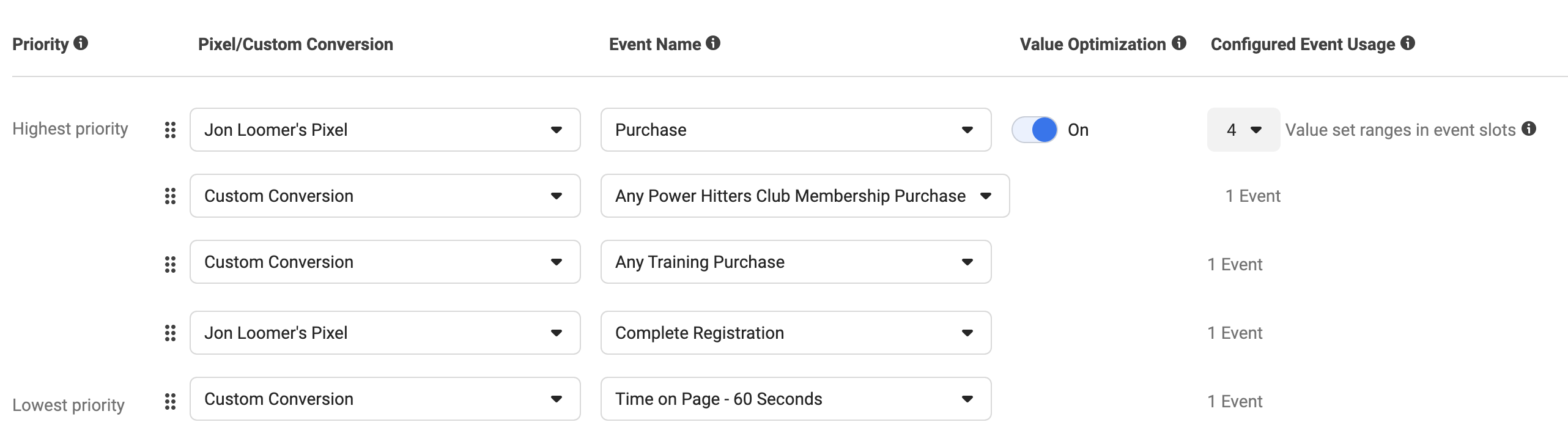Open Custom Conversion dropdown in the lowest priority row
The height and width of the screenshot is (444, 1568).
click(x=385, y=399)
